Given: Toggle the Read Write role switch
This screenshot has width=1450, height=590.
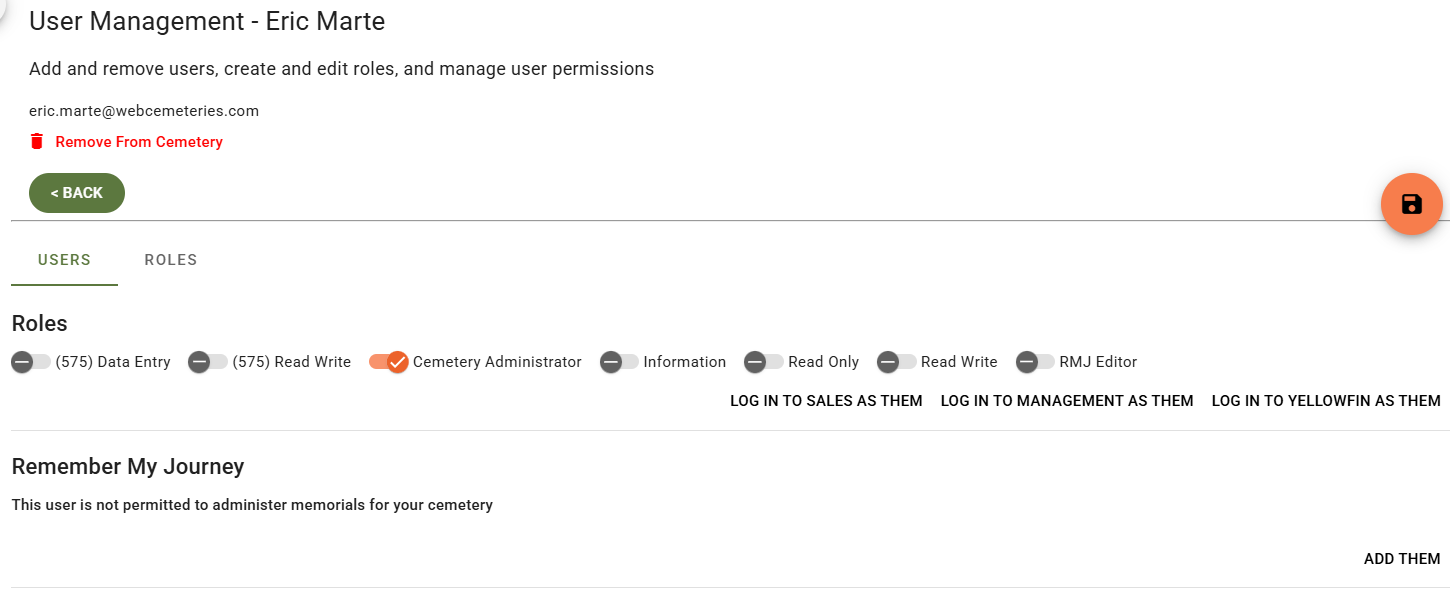Looking at the screenshot, I should 897,362.
